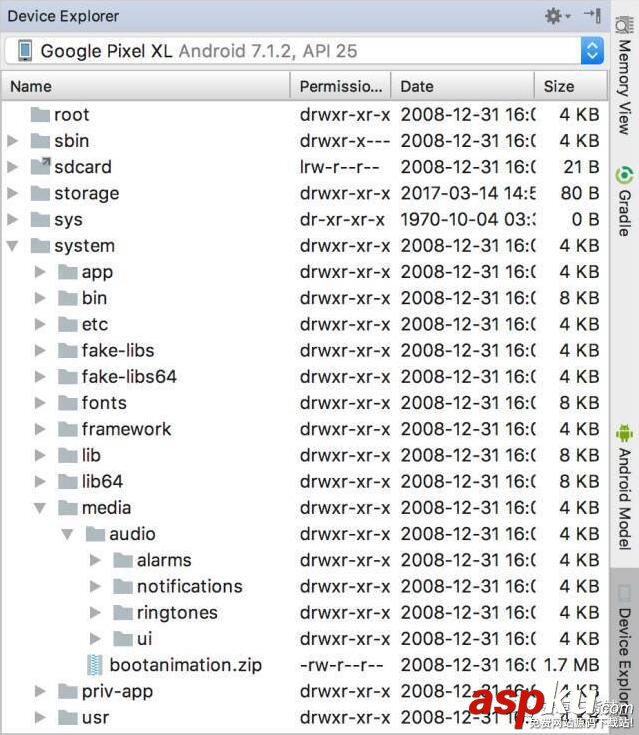Viewport: 639px width, 735px height.
Task: Select the notifications folder name
Action: [x=189, y=586]
